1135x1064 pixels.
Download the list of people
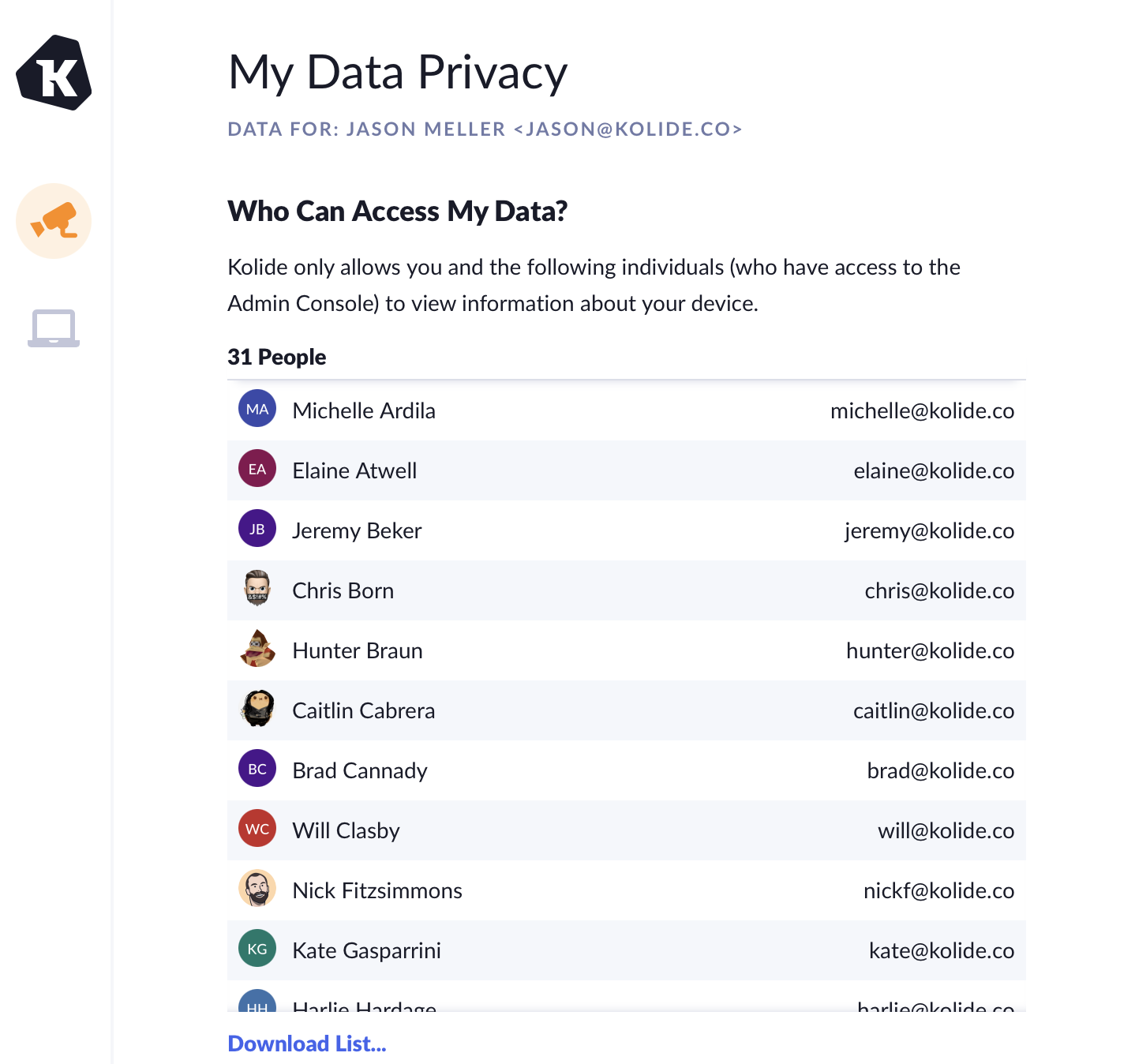[x=307, y=1043]
